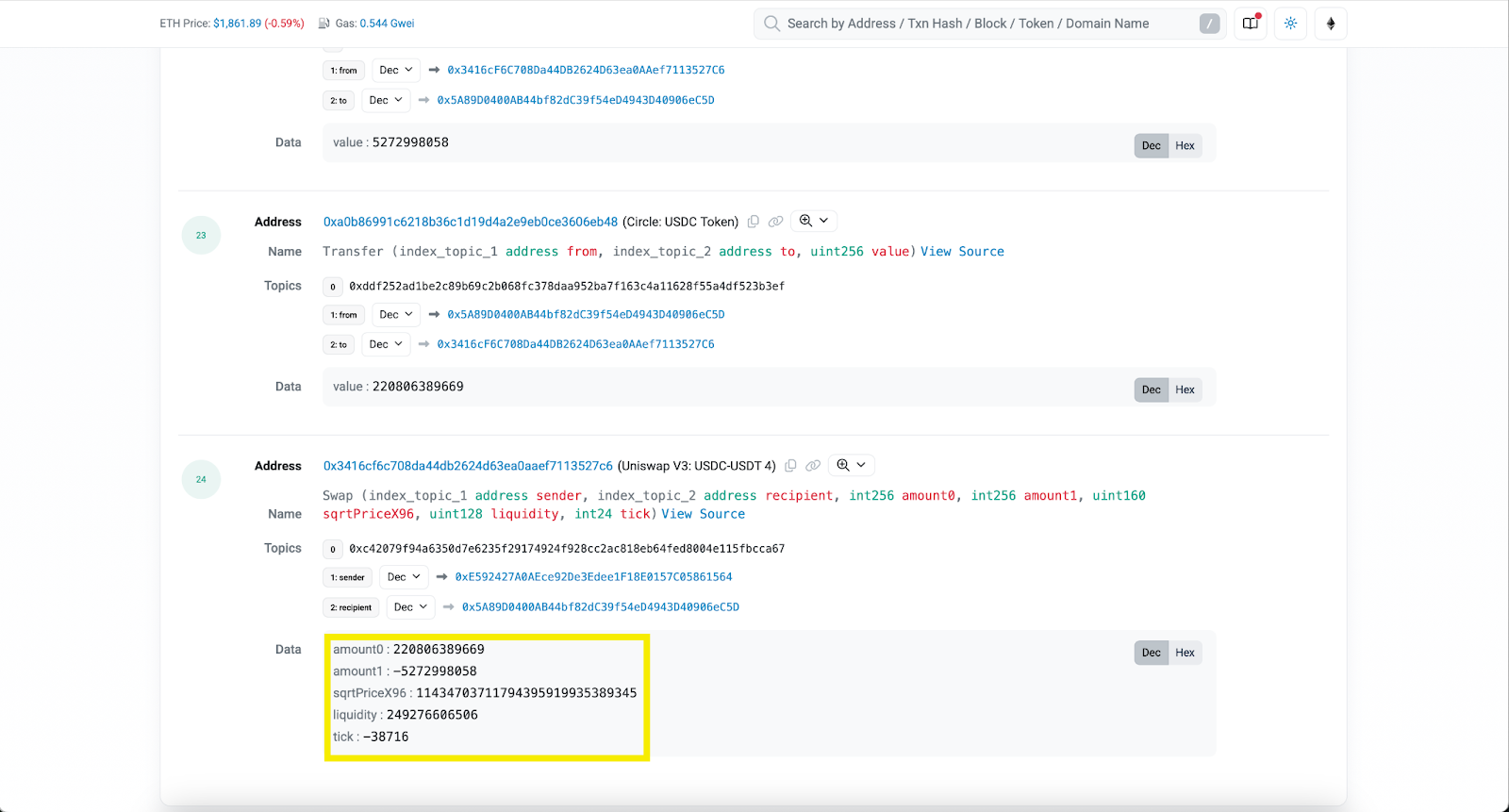Click the search magnifier icon in search bar

771,24
